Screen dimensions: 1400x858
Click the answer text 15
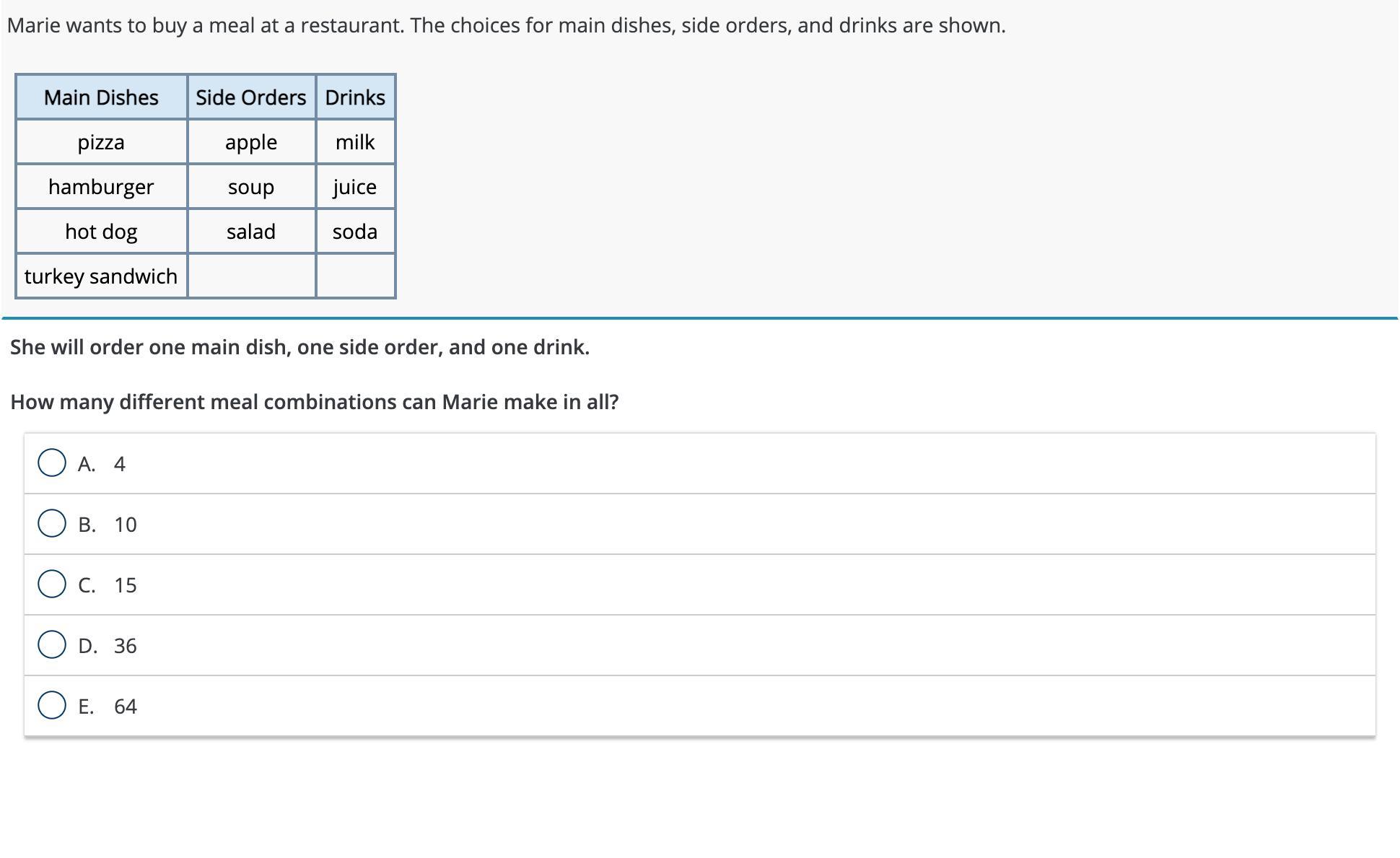[125, 585]
